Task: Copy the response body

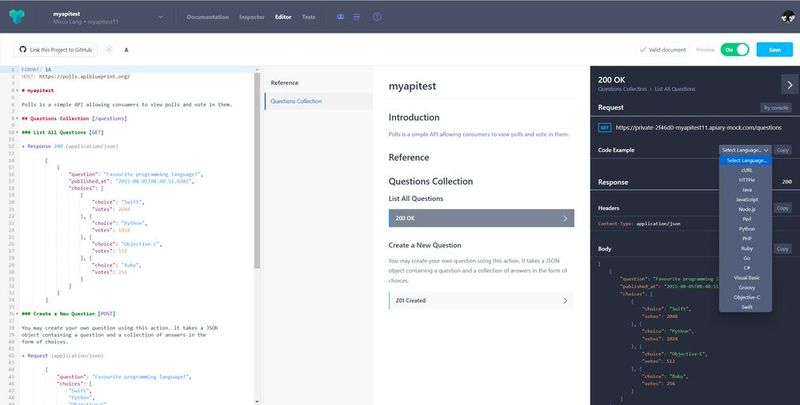Action: [x=783, y=249]
